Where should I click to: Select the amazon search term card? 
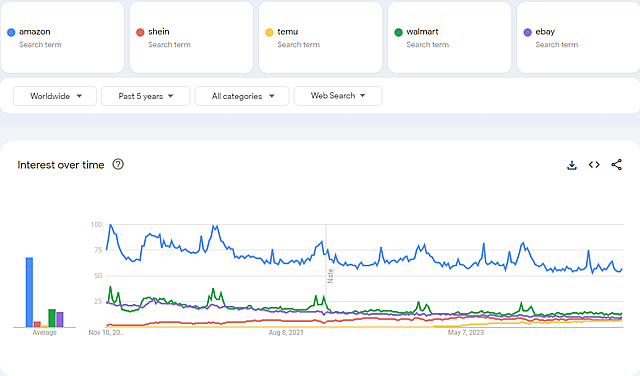pyautogui.click(x=62, y=37)
